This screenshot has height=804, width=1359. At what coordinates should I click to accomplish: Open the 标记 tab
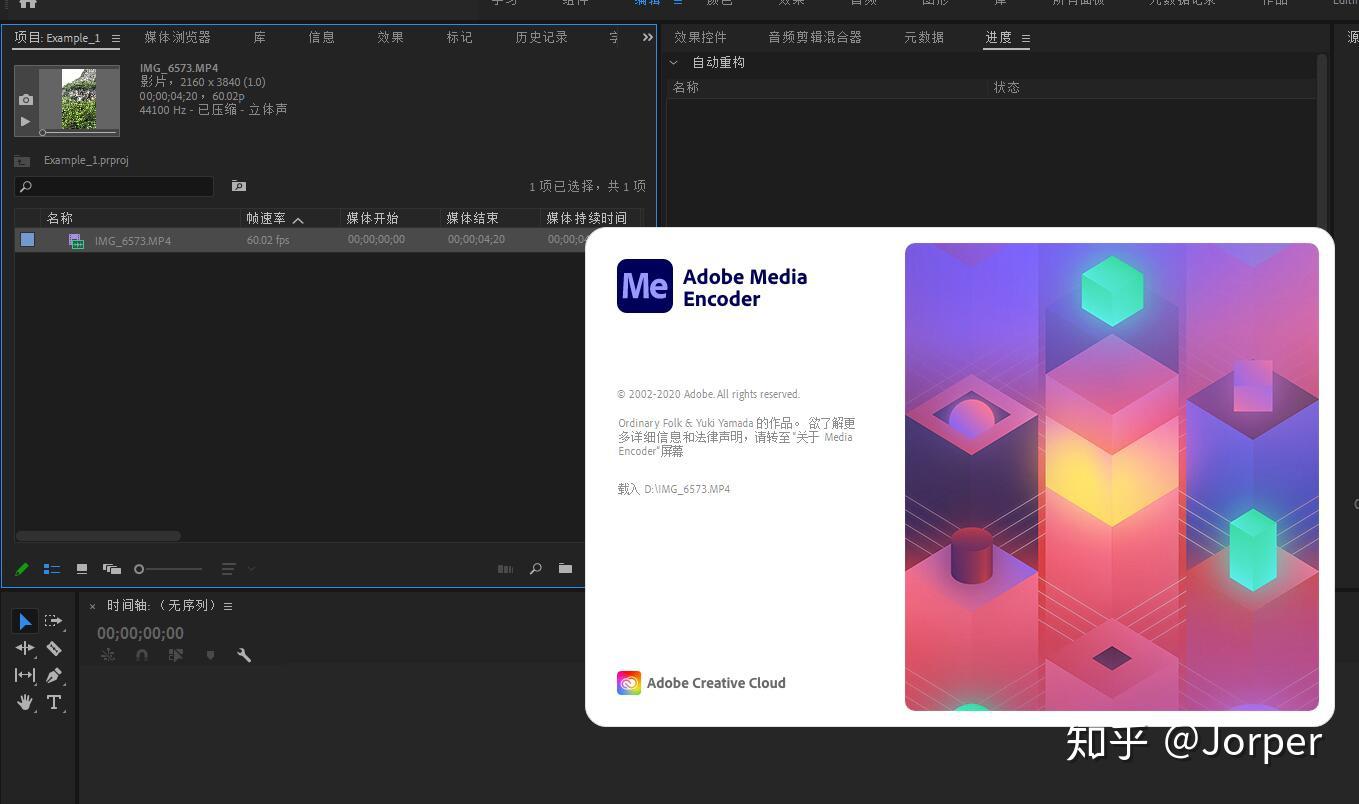click(x=459, y=37)
